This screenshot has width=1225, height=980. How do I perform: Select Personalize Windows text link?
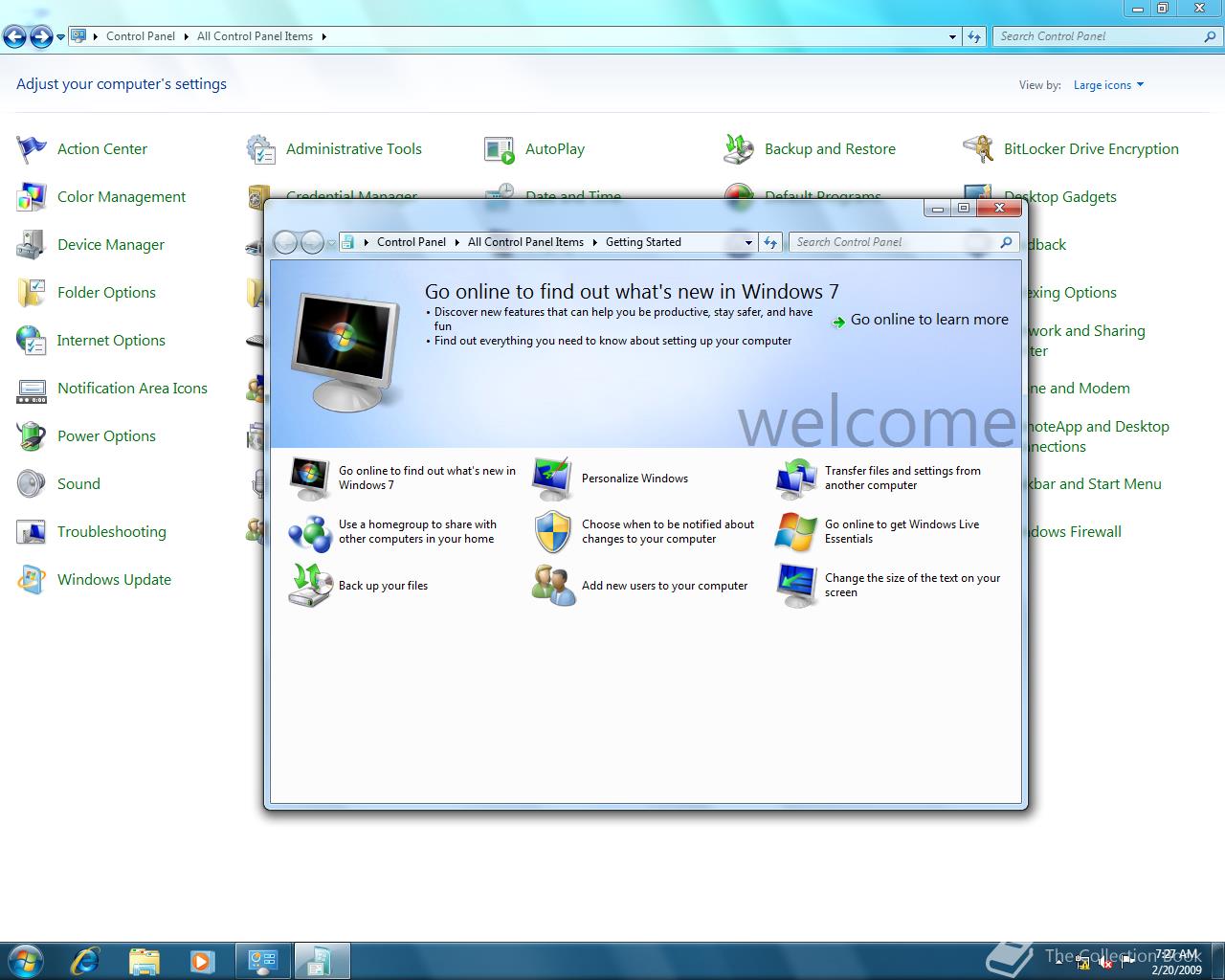coord(635,479)
